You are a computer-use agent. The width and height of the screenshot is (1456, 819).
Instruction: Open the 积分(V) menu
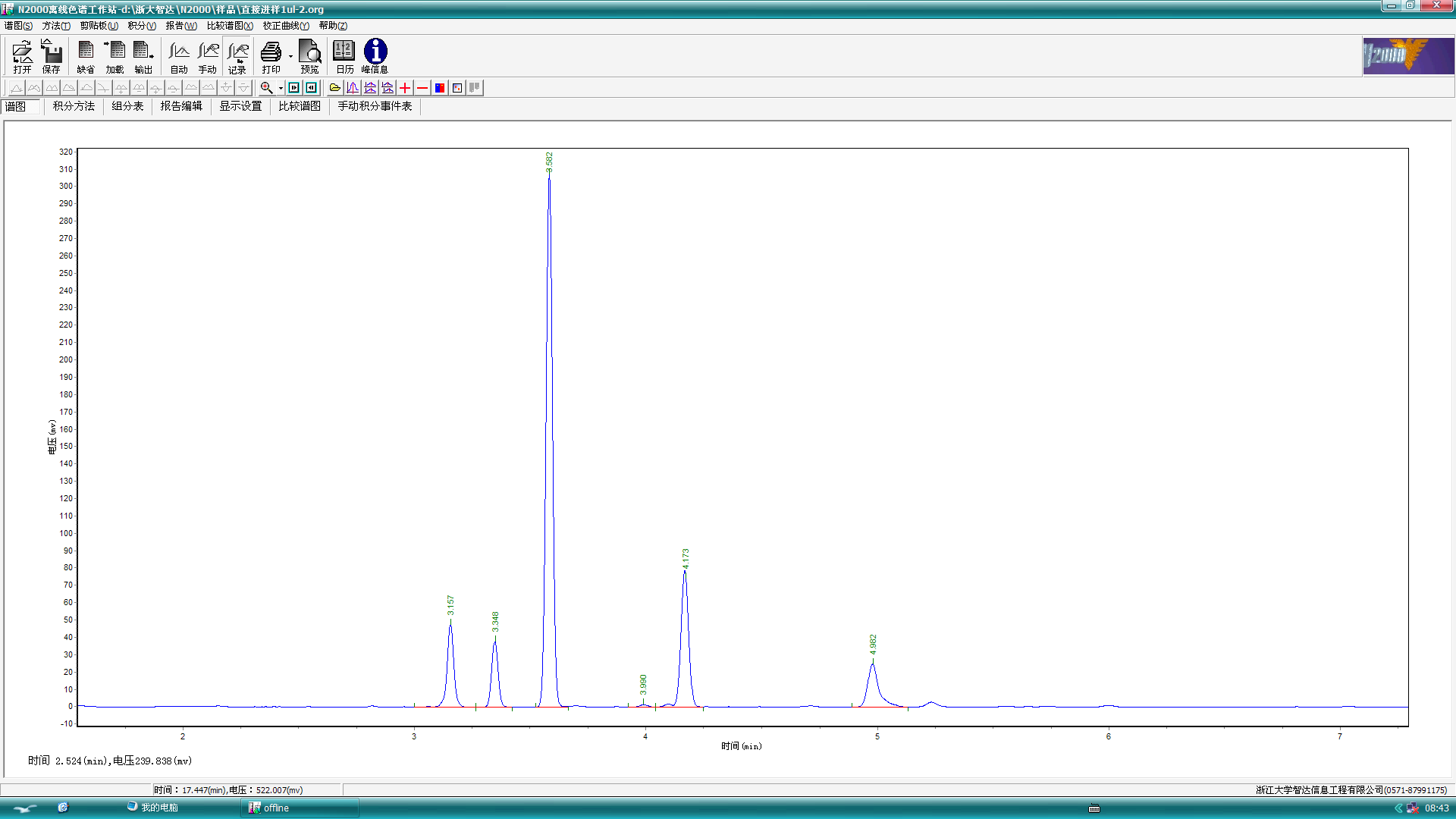[x=142, y=26]
